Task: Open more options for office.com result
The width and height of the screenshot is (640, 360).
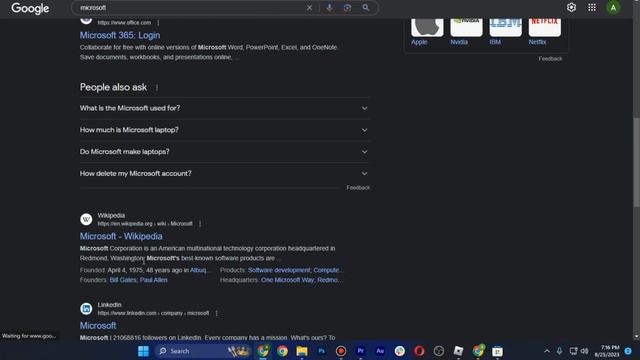Action: click(x=158, y=23)
